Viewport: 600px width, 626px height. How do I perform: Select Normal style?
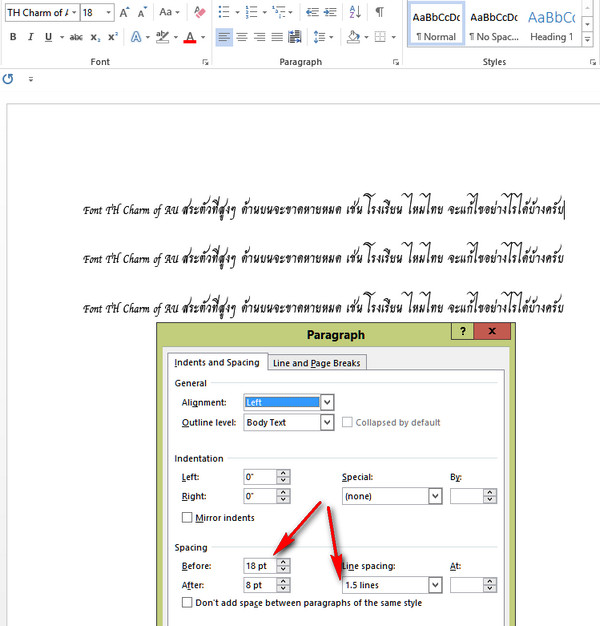tap(436, 25)
